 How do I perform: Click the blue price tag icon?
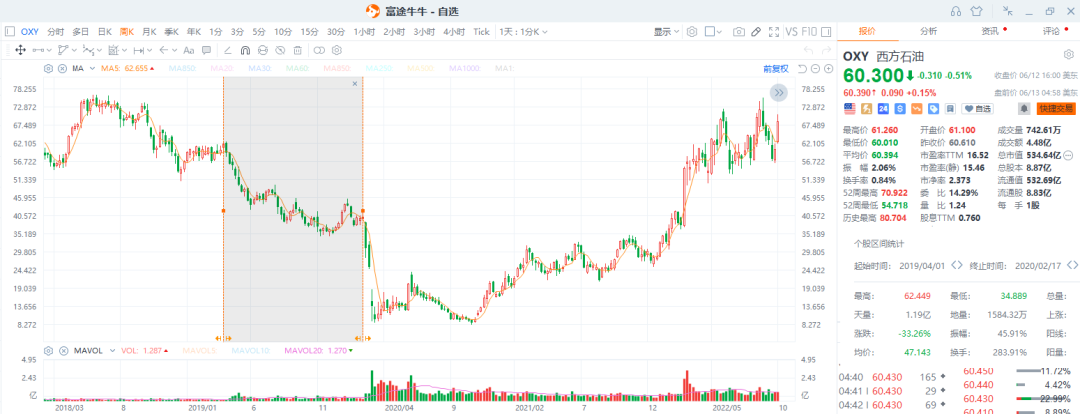[933, 108]
